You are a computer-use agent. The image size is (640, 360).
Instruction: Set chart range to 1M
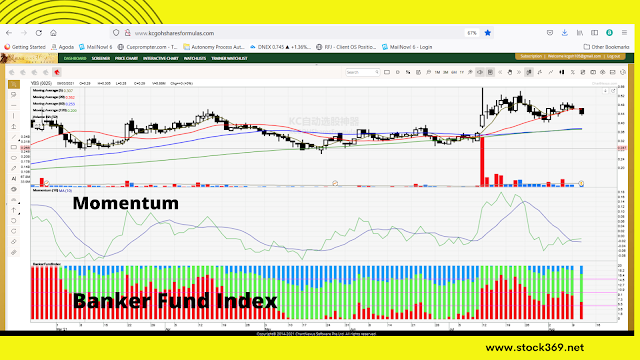point(437,72)
